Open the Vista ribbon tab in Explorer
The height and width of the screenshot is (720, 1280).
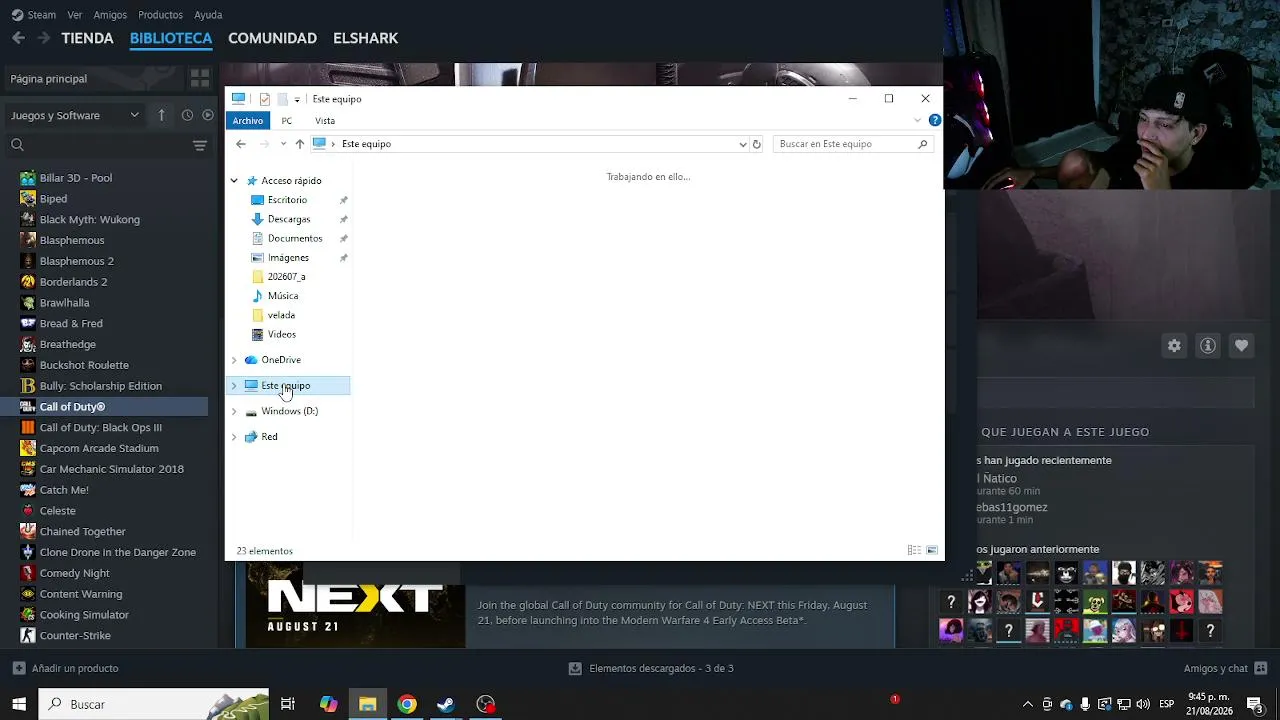click(325, 121)
